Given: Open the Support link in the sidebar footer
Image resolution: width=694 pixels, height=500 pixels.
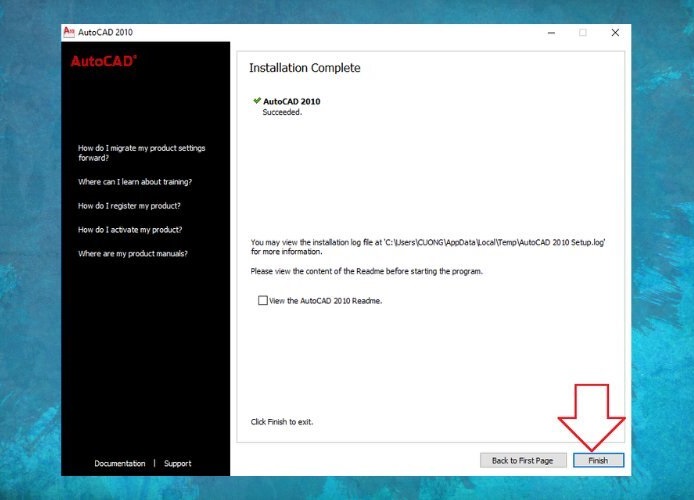Looking at the screenshot, I should click(177, 463).
